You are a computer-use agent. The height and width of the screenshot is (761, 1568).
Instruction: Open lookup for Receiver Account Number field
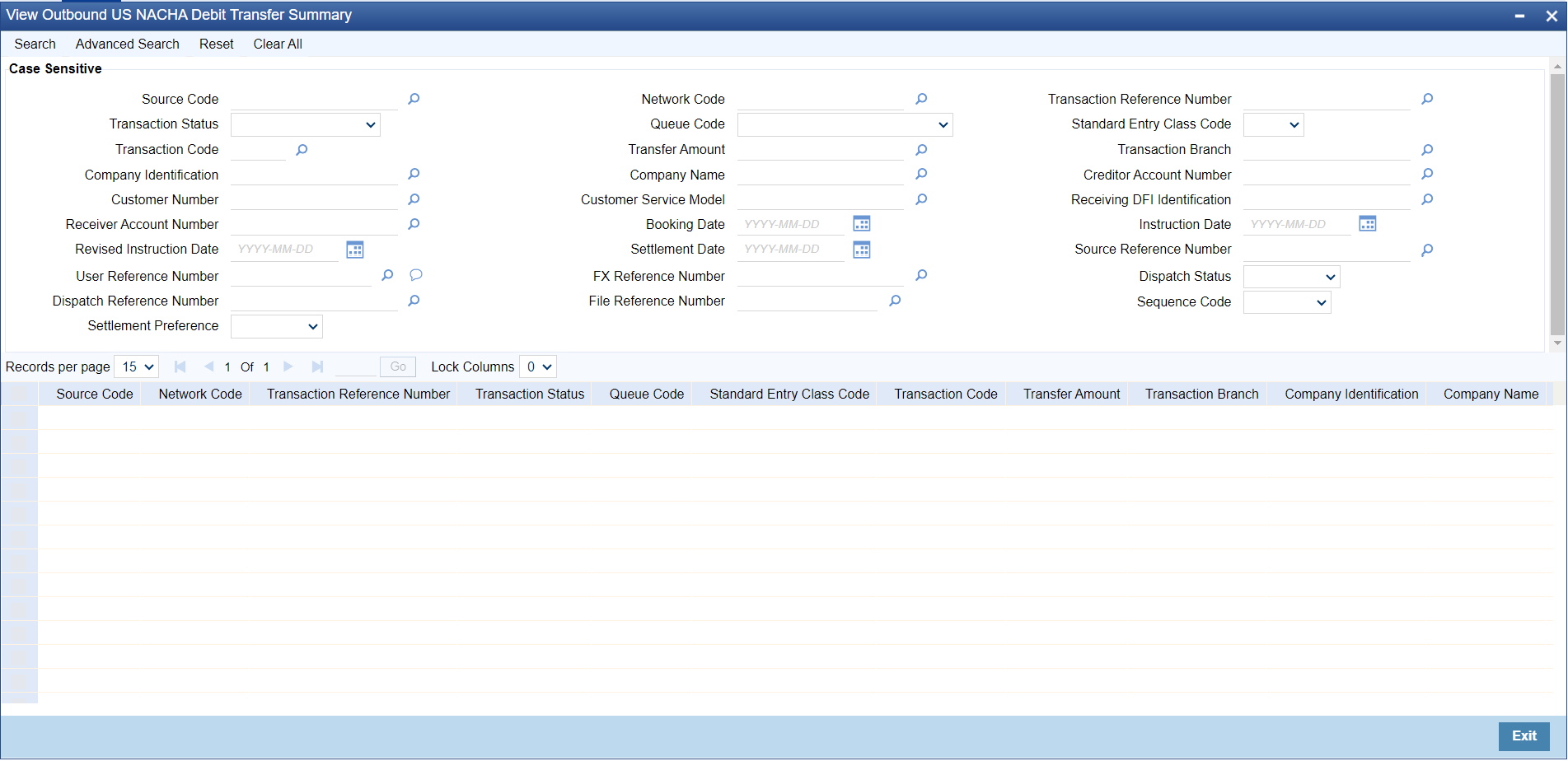[x=414, y=224]
